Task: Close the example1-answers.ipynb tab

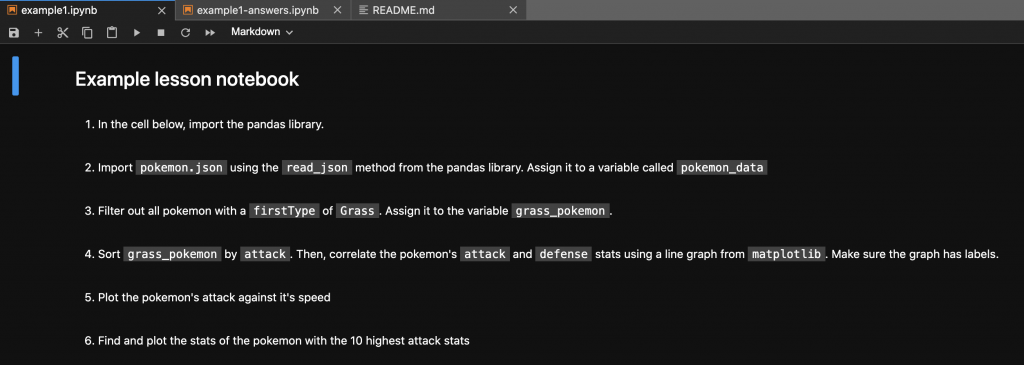Action: tap(337, 10)
